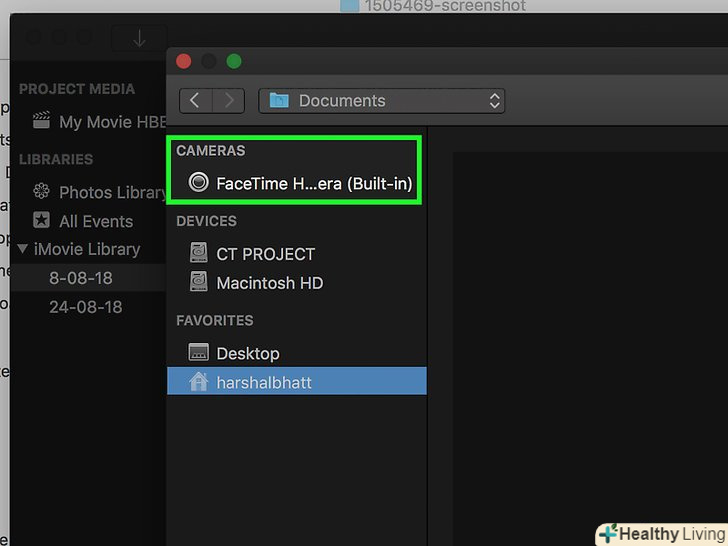Close the import window with red button
This screenshot has height=546, width=728.
click(x=184, y=61)
